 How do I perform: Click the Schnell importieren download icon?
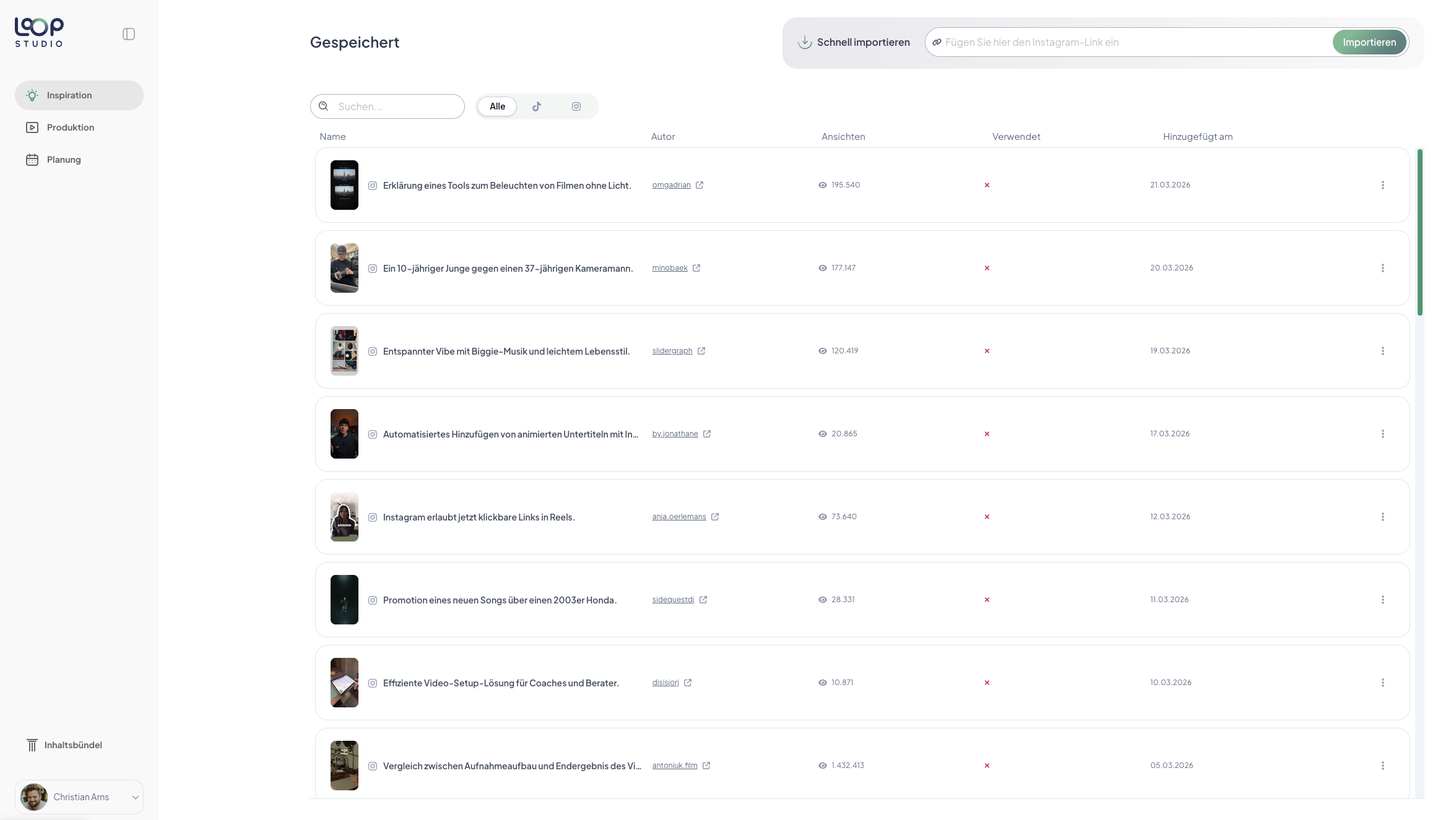804,41
